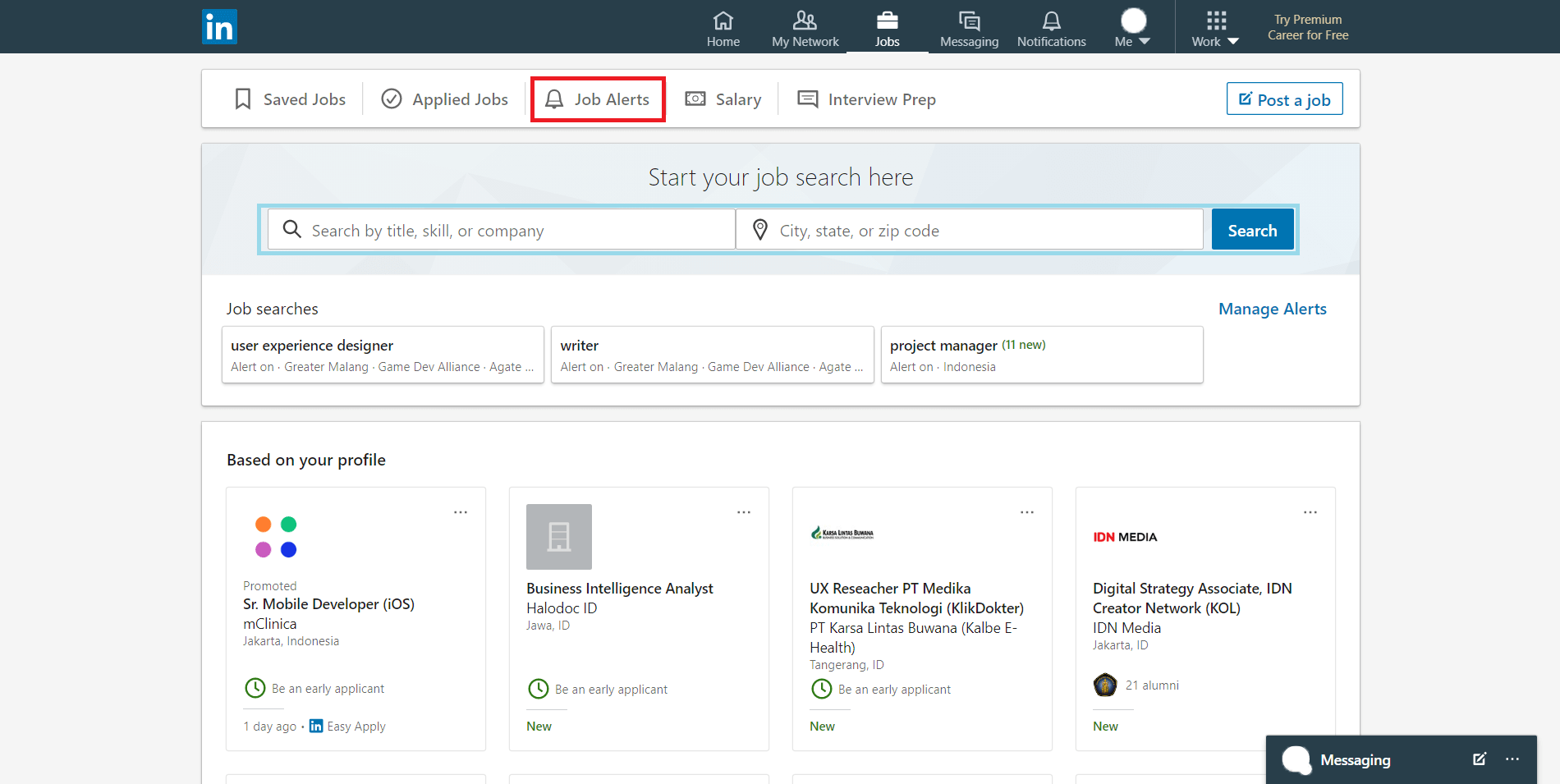Expand the Me profile dropdown
Viewport: 1560px width, 784px height.
1133,29
